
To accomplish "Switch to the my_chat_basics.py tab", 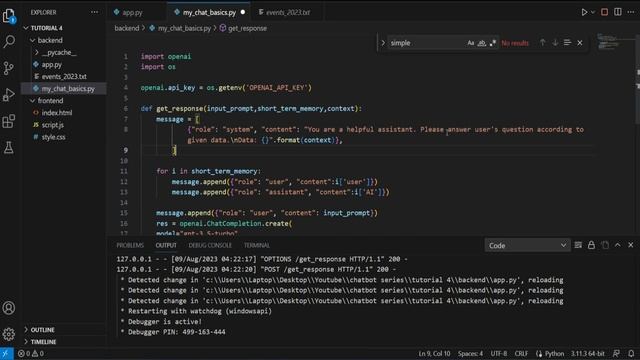I will (209, 13).
